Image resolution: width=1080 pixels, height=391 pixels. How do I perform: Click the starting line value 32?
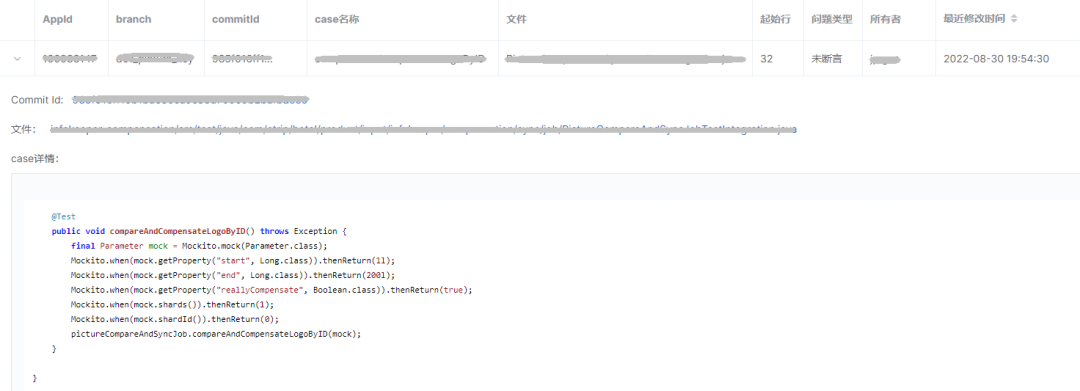[x=766, y=59]
